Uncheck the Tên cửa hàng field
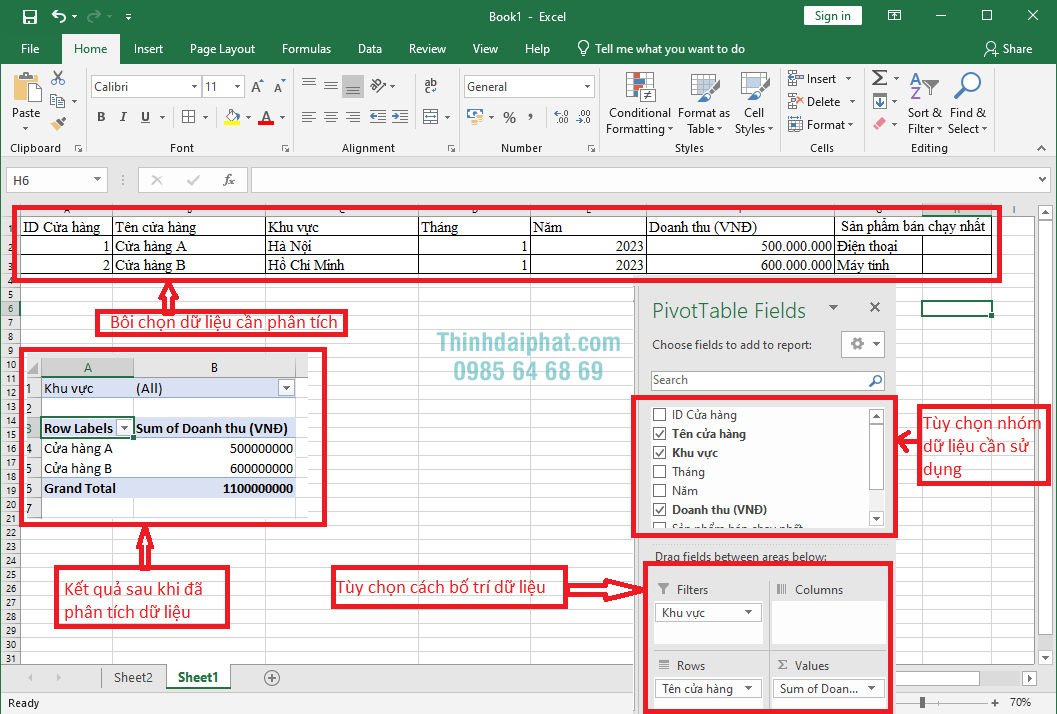The width and height of the screenshot is (1057, 714). (x=660, y=434)
